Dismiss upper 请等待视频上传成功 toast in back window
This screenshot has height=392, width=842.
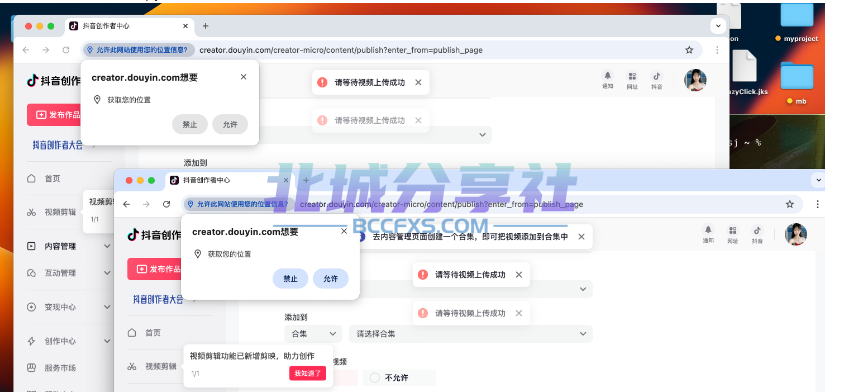click(x=418, y=82)
